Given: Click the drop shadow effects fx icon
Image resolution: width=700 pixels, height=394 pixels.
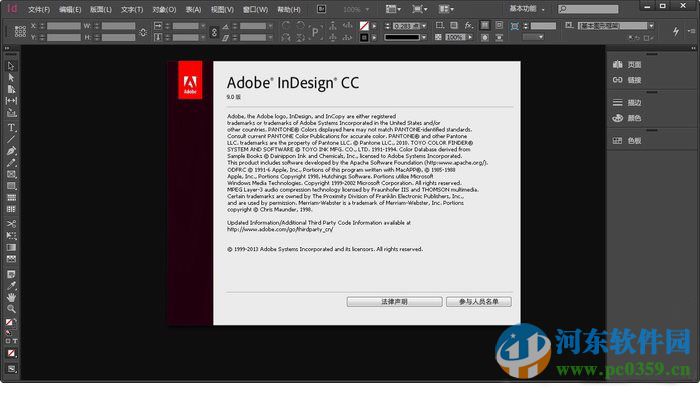Looking at the screenshot, I should pyautogui.click(x=468, y=25).
